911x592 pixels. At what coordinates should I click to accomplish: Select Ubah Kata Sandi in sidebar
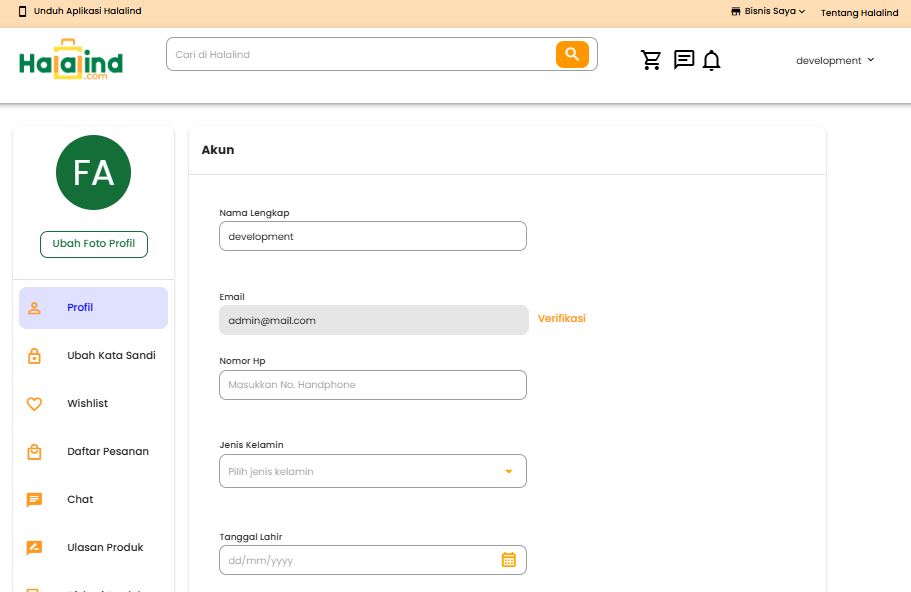[x=111, y=356]
